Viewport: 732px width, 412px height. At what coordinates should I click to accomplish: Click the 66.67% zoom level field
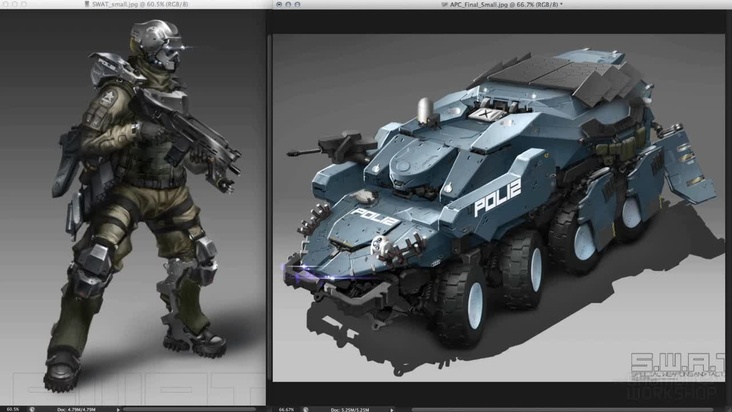[285, 408]
